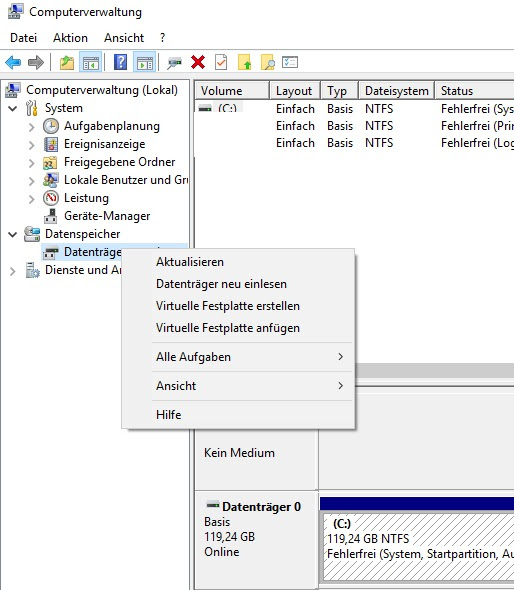Viewport: 514px width, 590px height.
Task: Sort by the Volume column header
Action: [x=232, y=91]
